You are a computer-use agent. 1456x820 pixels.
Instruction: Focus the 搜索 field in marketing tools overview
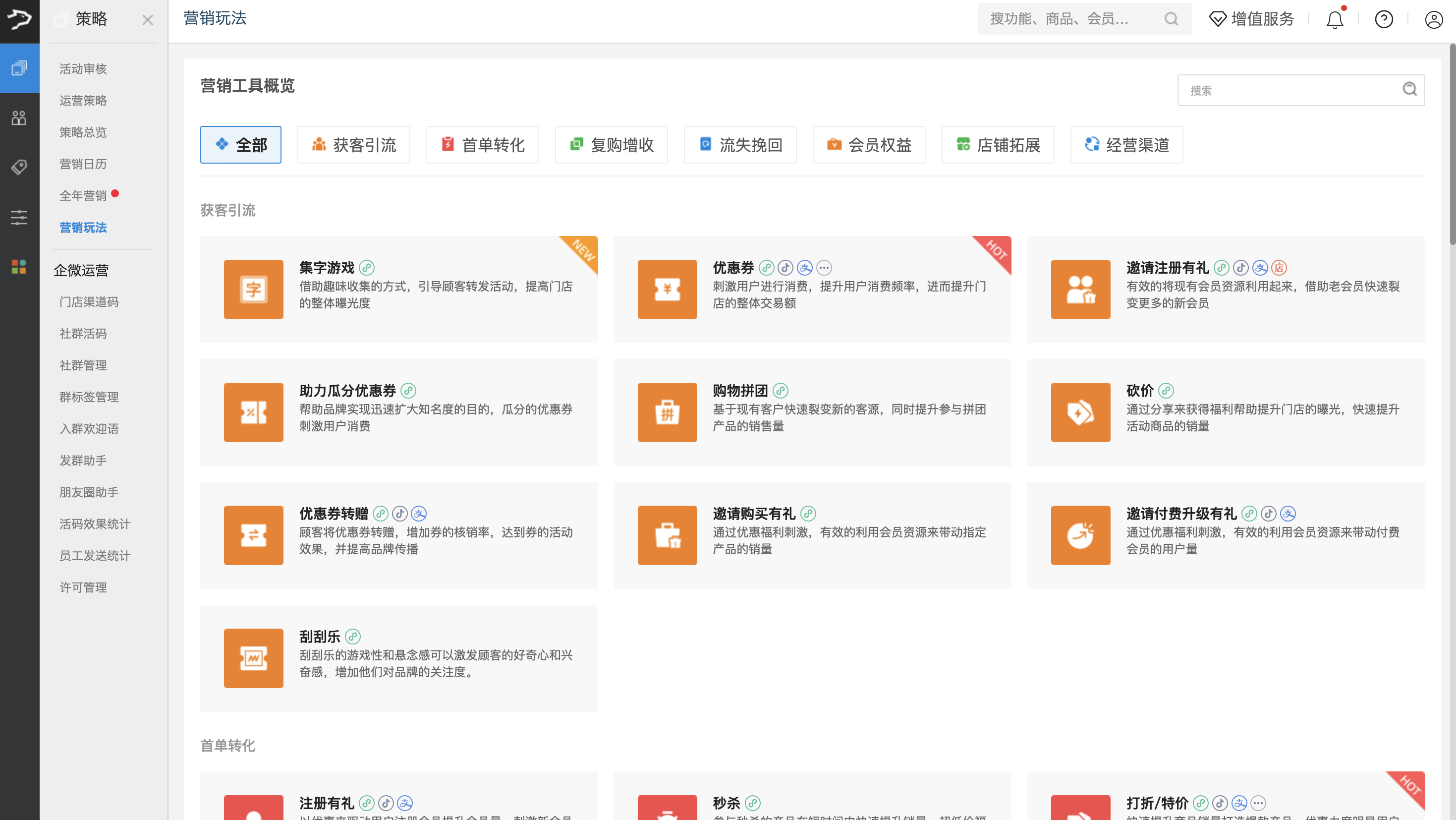[1301, 91]
